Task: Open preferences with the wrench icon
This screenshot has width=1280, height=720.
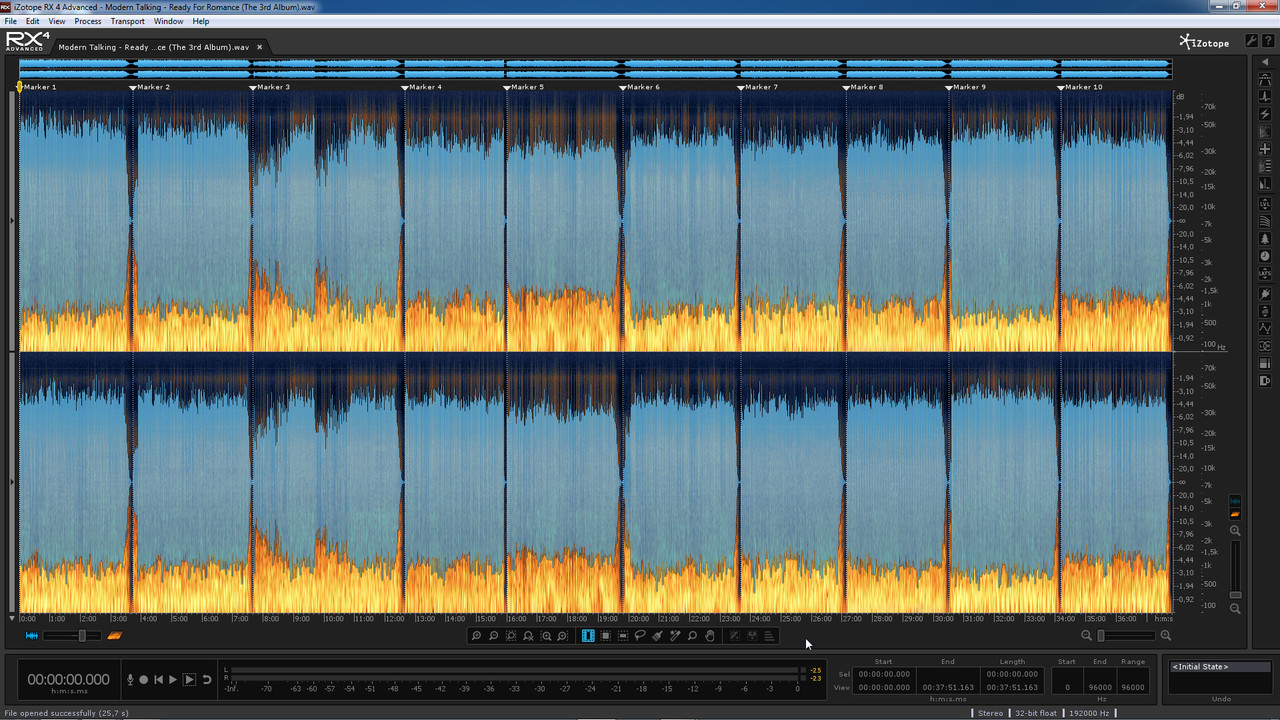Action: [x=1251, y=41]
